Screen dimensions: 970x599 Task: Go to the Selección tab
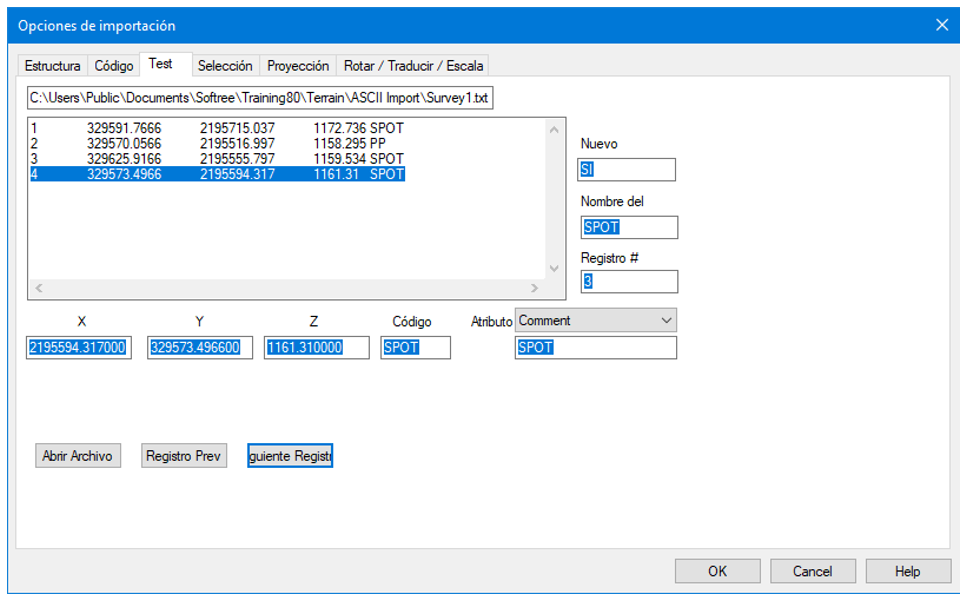(225, 66)
